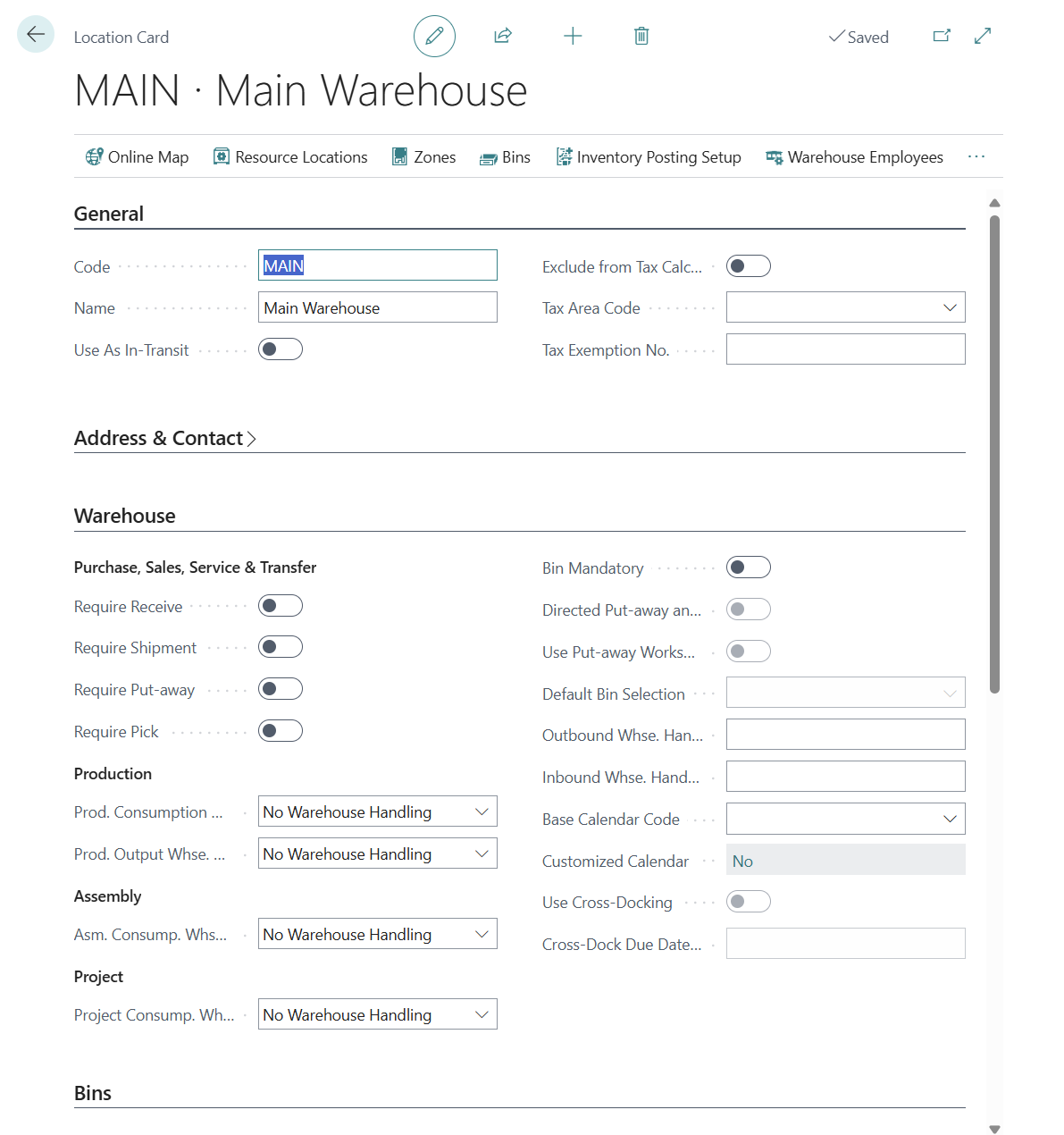Enable Require Receive switch
This screenshot has height=1135, width=1064.
281,606
